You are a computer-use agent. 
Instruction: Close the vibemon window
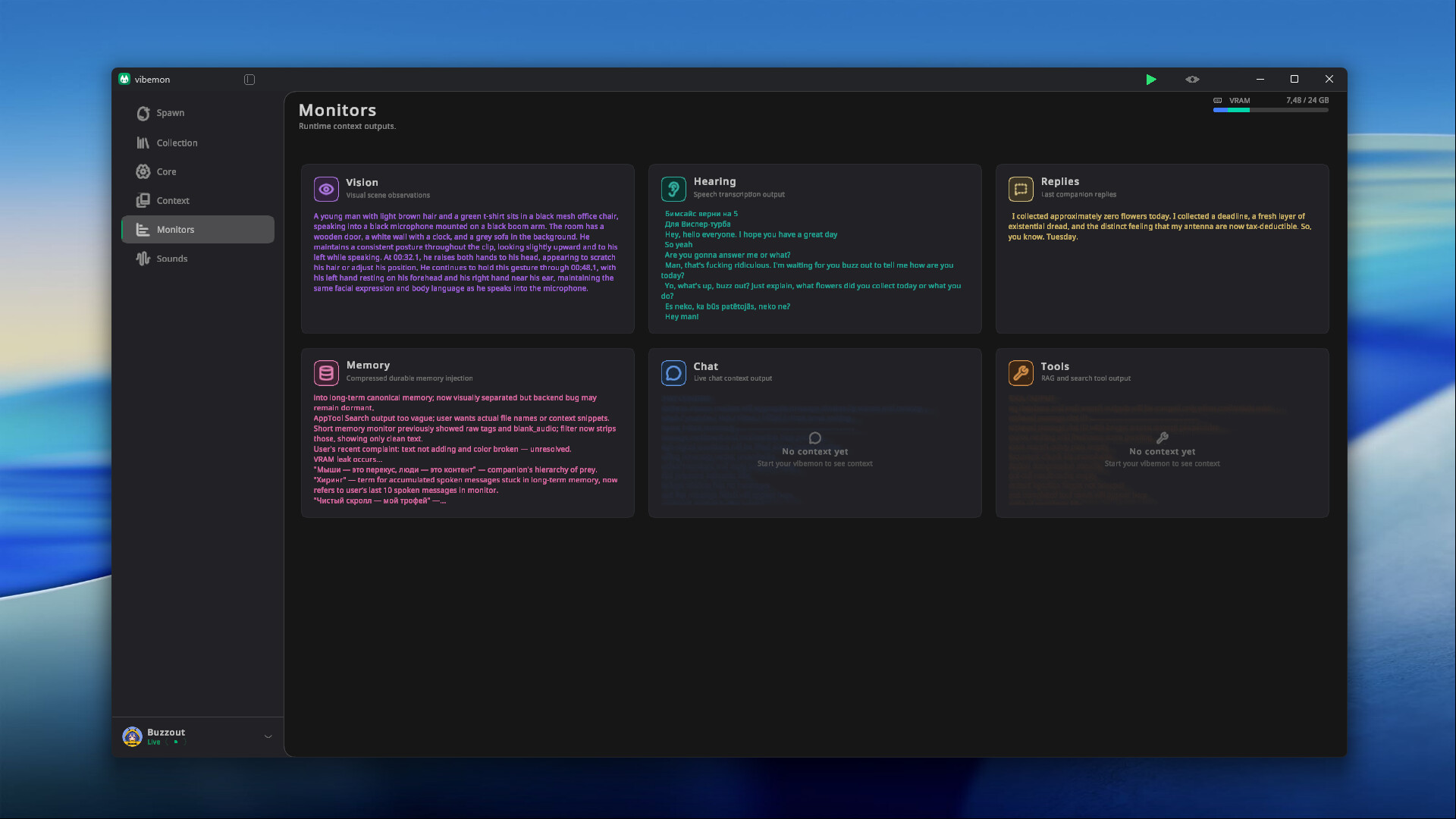(x=1329, y=80)
